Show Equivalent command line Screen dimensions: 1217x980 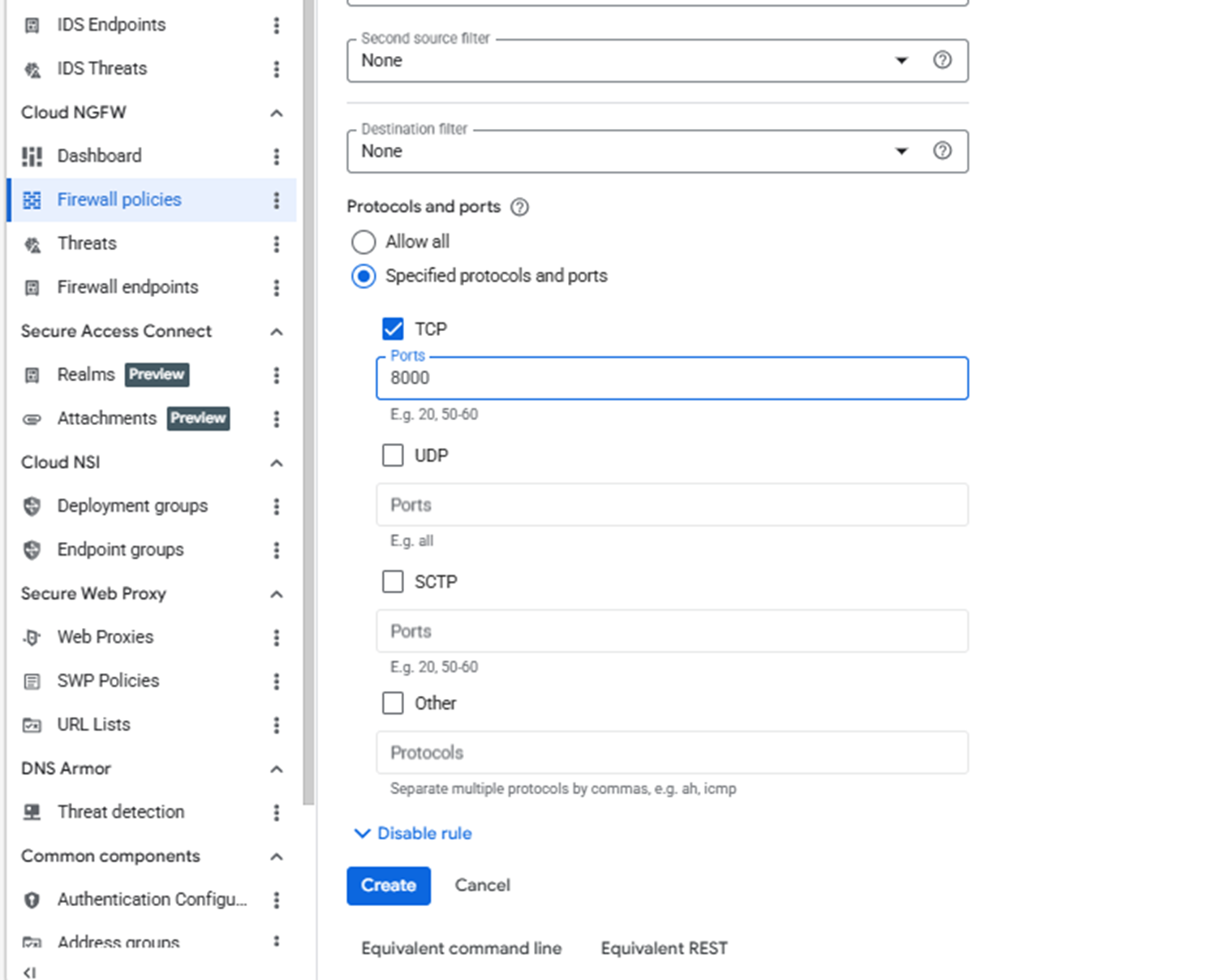pyautogui.click(x=462, y=948)
